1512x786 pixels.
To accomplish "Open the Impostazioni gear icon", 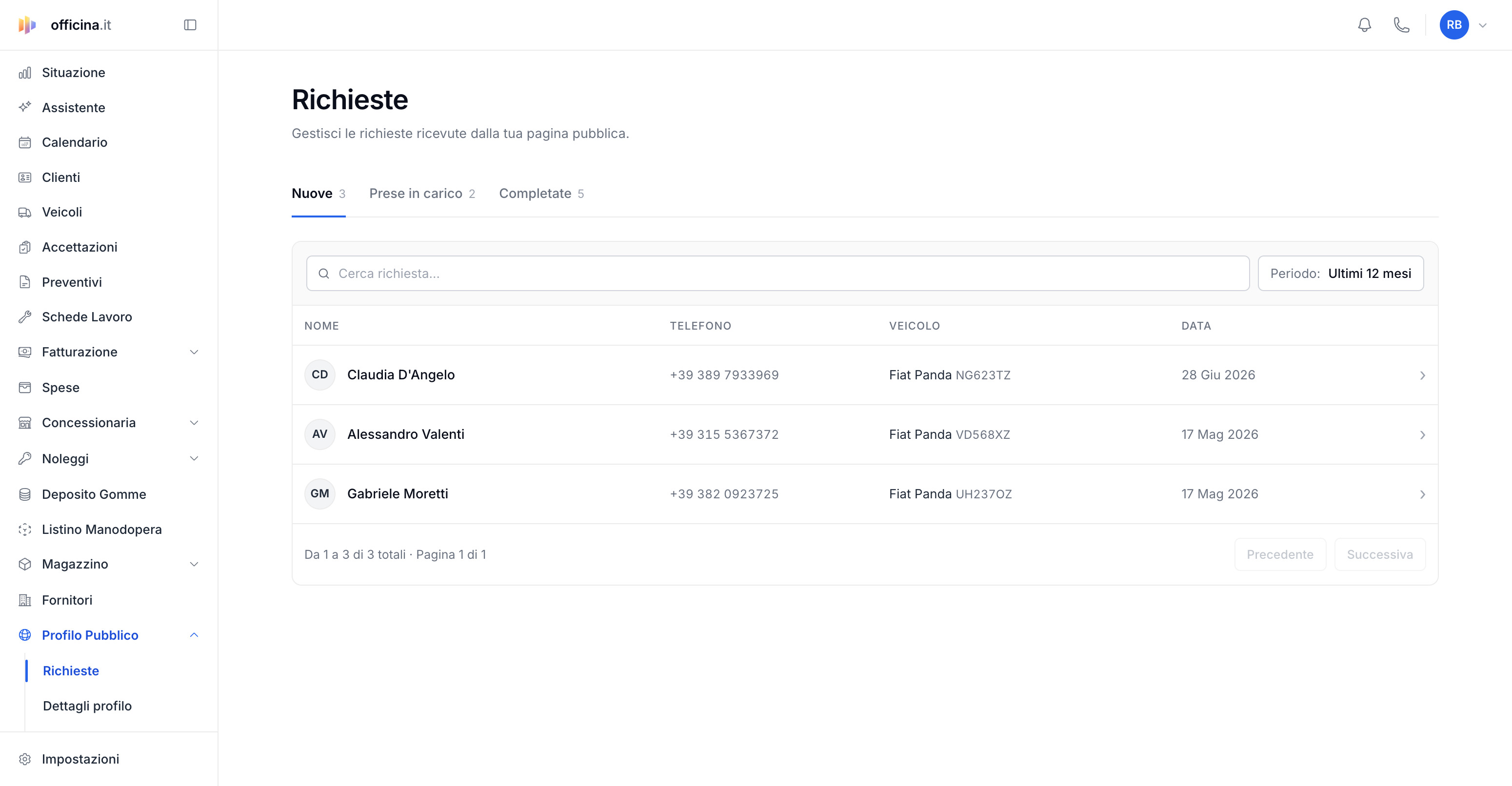I will pos(25,759).
